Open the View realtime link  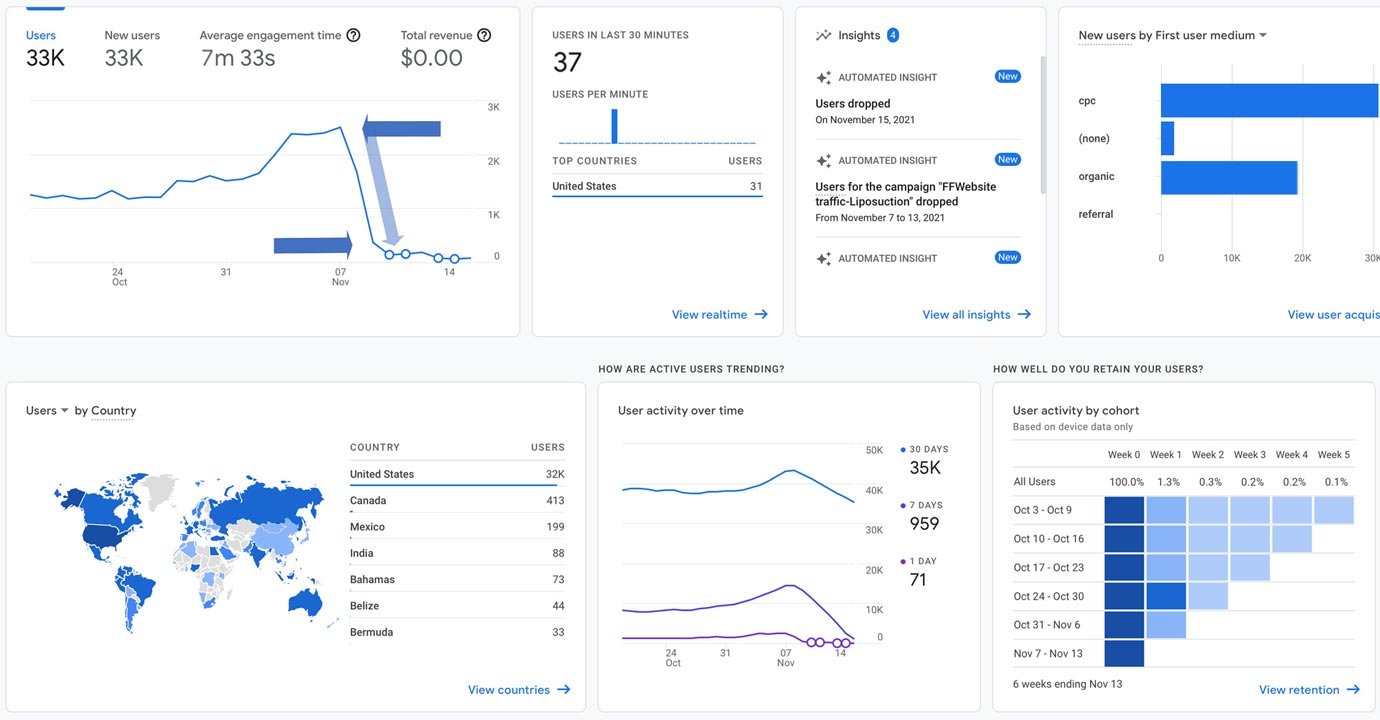(x=709, y=314)
